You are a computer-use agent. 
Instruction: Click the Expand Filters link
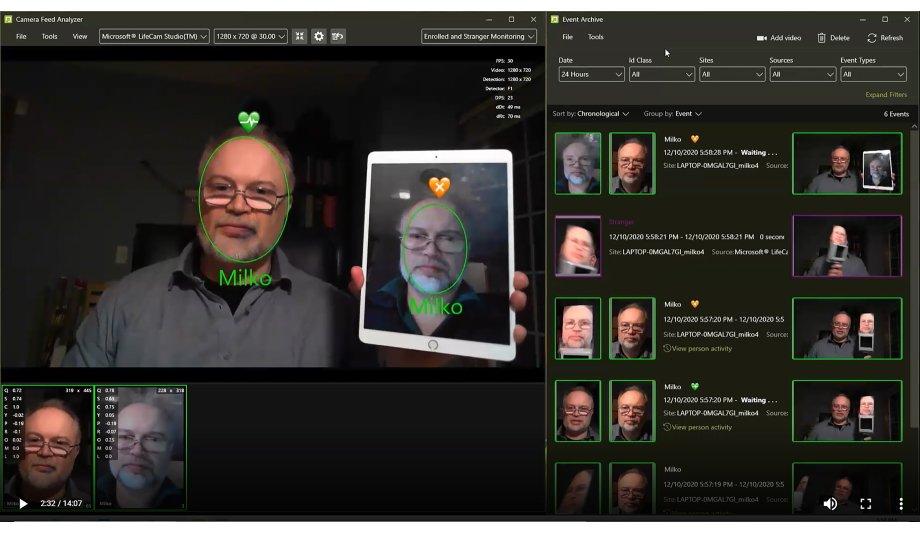(x=886, y=95)
